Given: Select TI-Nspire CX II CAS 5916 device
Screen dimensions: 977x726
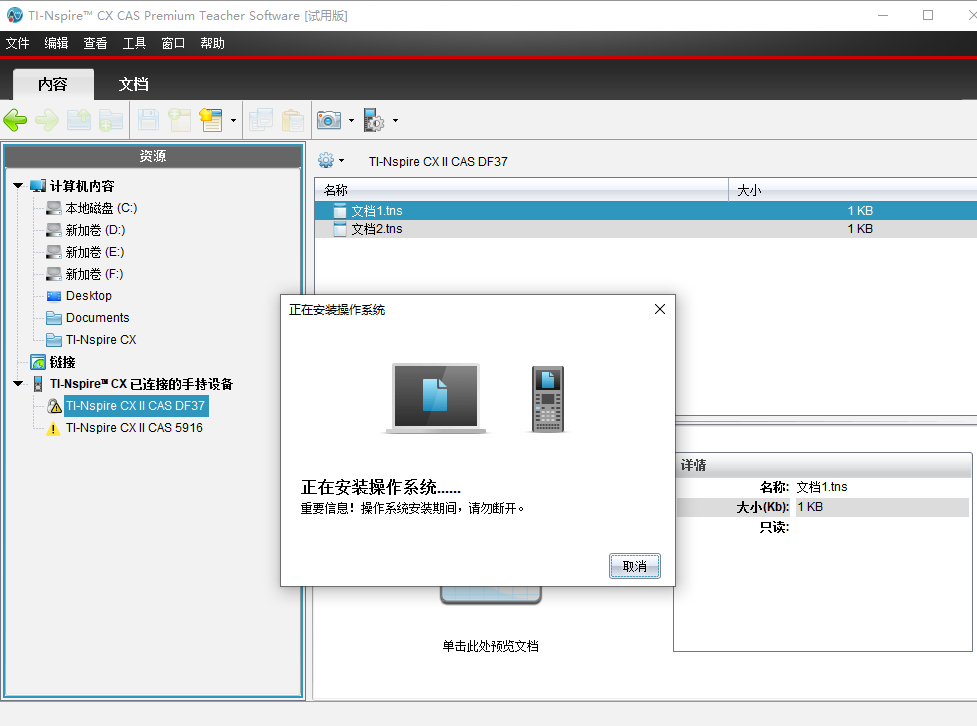Looking at the screenshot, I should [134, 427].
